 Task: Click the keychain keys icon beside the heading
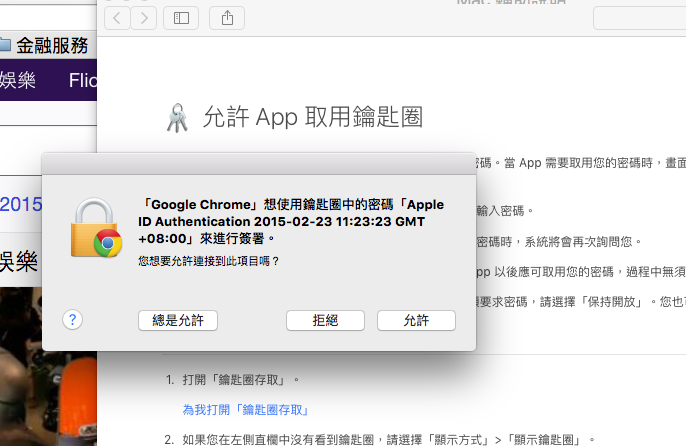click(177, 117)
